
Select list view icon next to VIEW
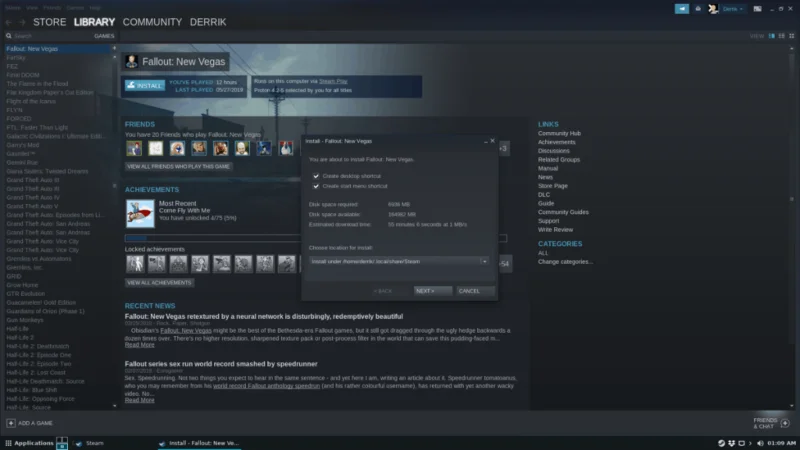(782, 36)
